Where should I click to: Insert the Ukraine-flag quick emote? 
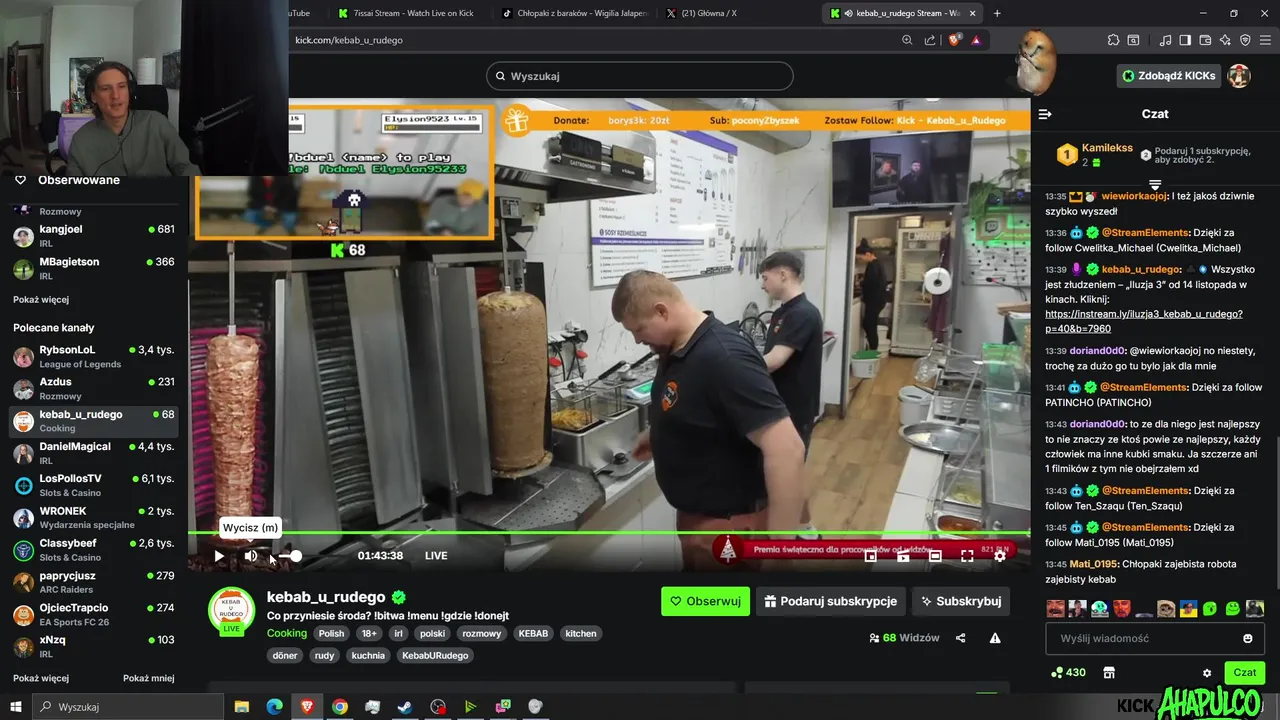point(1187,608)
